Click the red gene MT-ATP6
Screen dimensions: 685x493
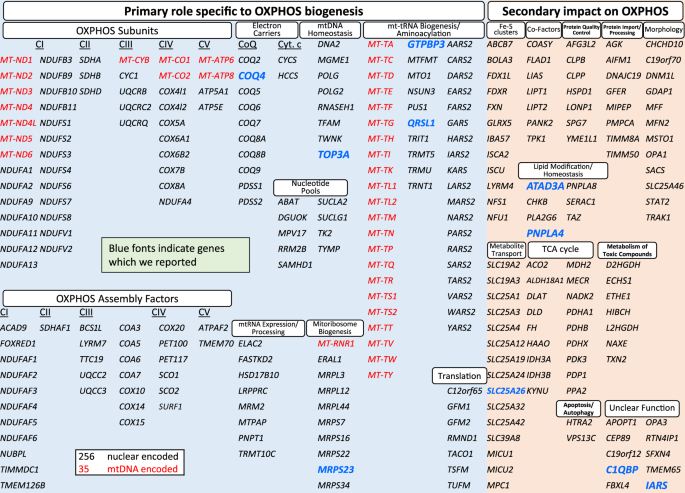click(216, 60)
